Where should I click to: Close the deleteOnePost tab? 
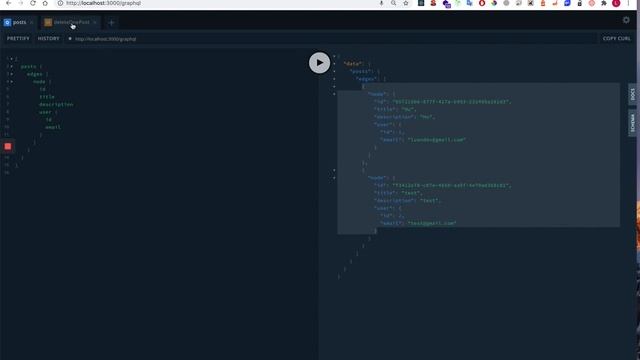tap(95, 22)
